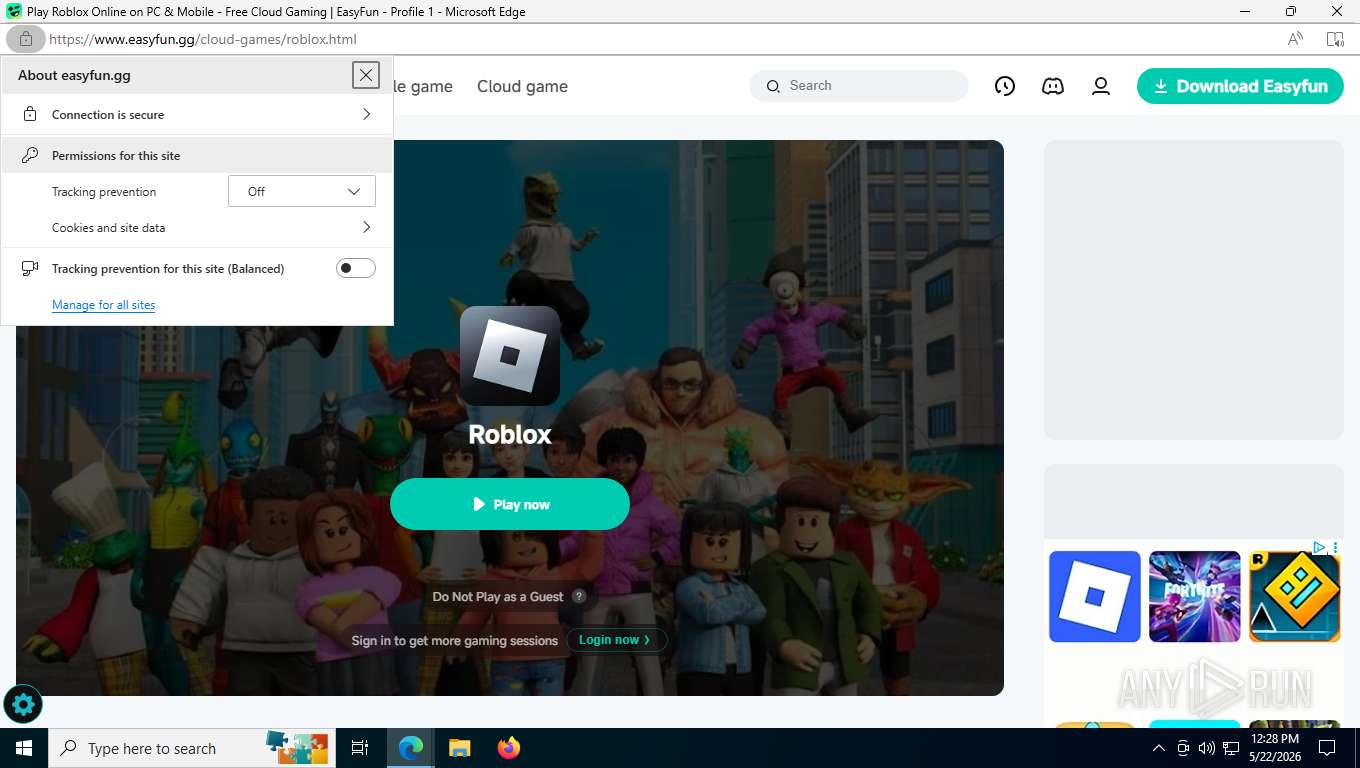The image size is (1360, 768).
Task: Click the address bar URL
Action: (203, 39)
